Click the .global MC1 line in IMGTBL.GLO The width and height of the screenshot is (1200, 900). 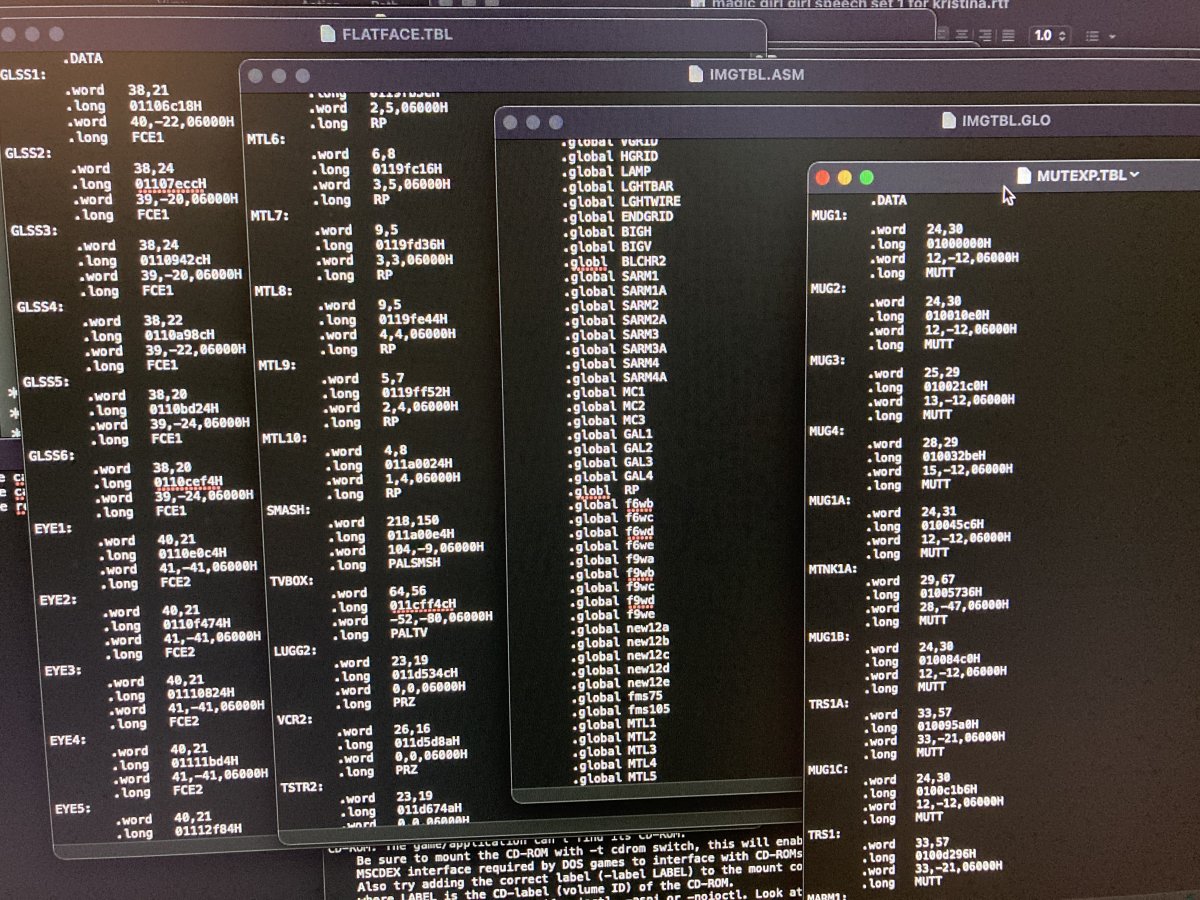coord(607,392)
